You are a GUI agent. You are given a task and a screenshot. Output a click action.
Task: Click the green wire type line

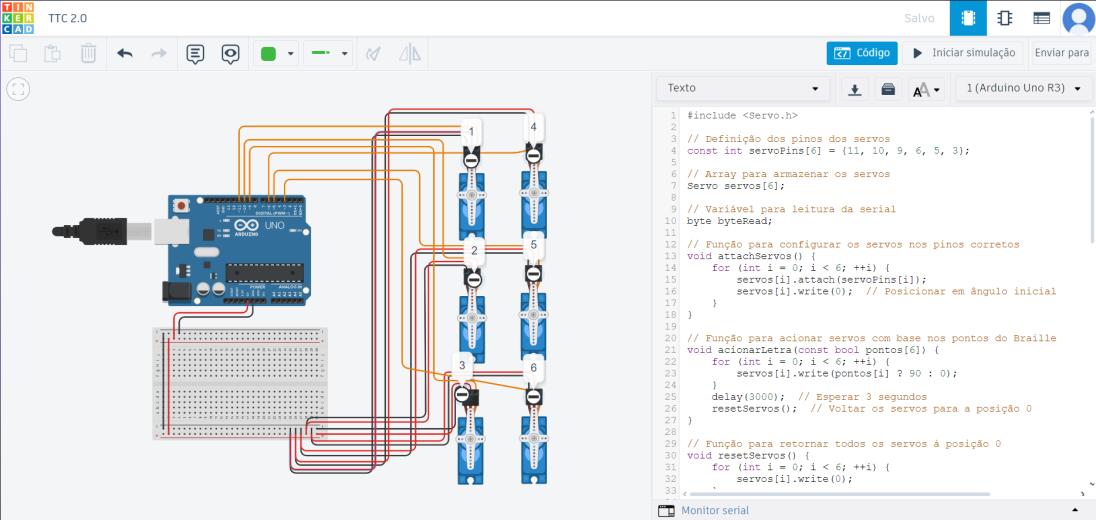pyautogui.click(x=321, y=53)
